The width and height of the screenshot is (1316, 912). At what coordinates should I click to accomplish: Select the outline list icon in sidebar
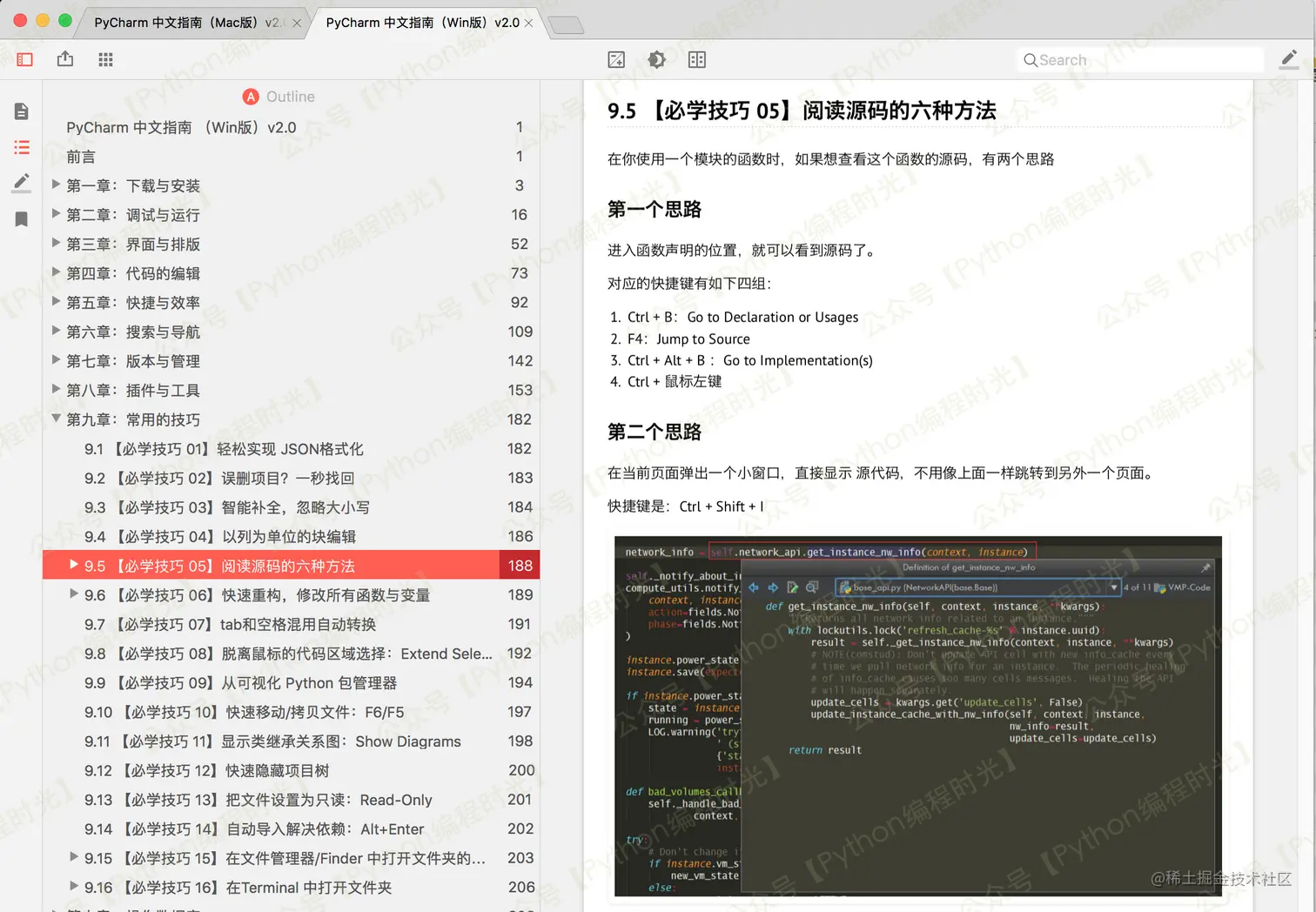(22, 147)
